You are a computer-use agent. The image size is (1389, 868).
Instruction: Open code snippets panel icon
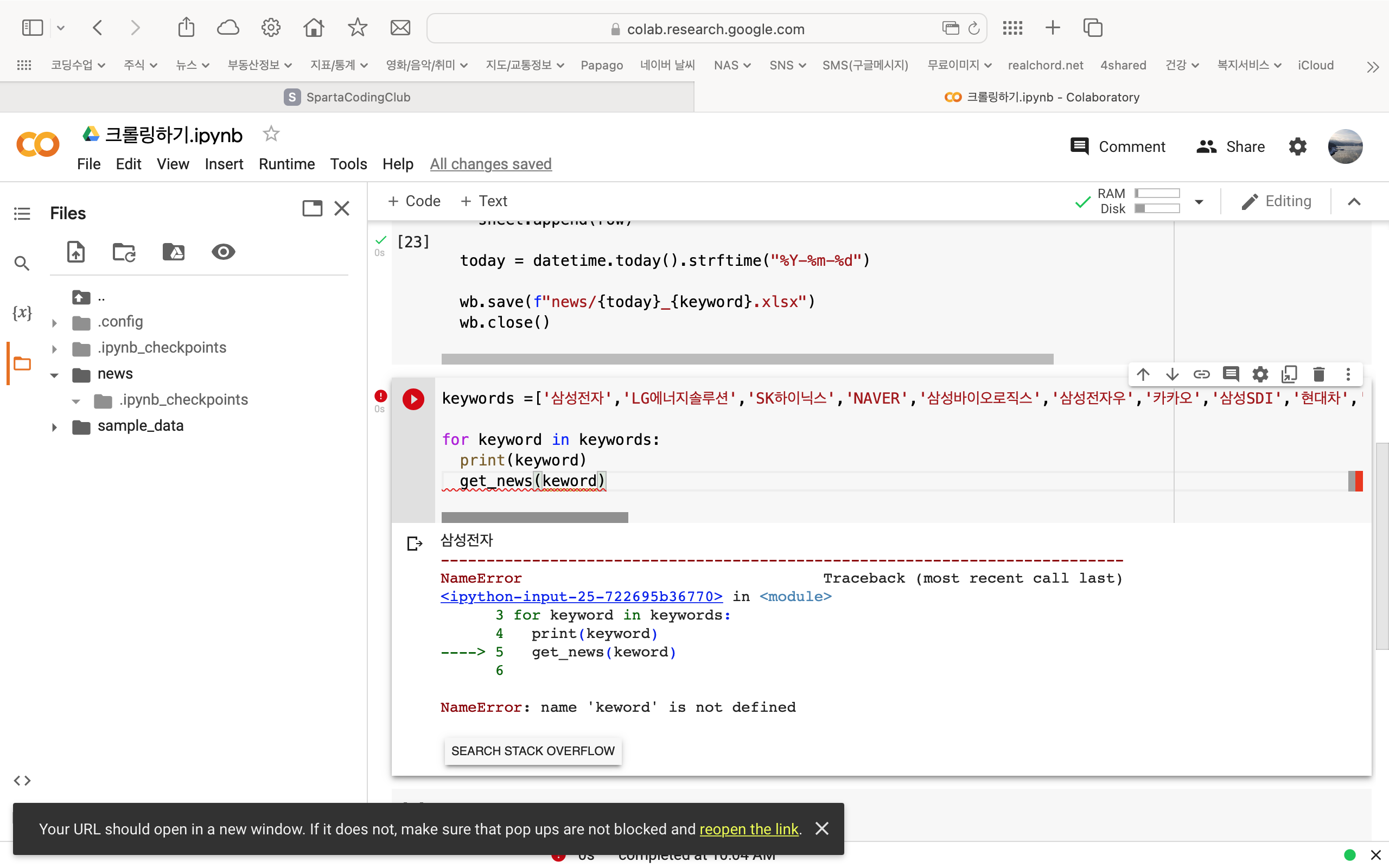(22, 780)
